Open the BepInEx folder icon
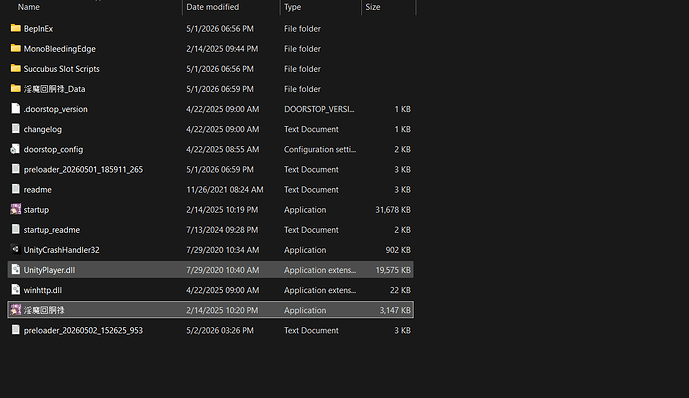The height and width of the screenshot is (398, 689). pyautogui.click(x=15, y=28)
